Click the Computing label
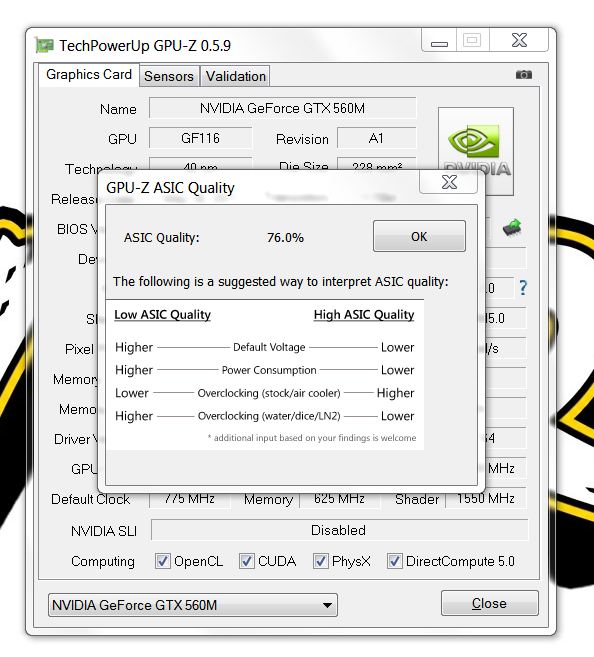Image resolution: width=594 pixels, height=657 pixels. click(x=103, y=561)
